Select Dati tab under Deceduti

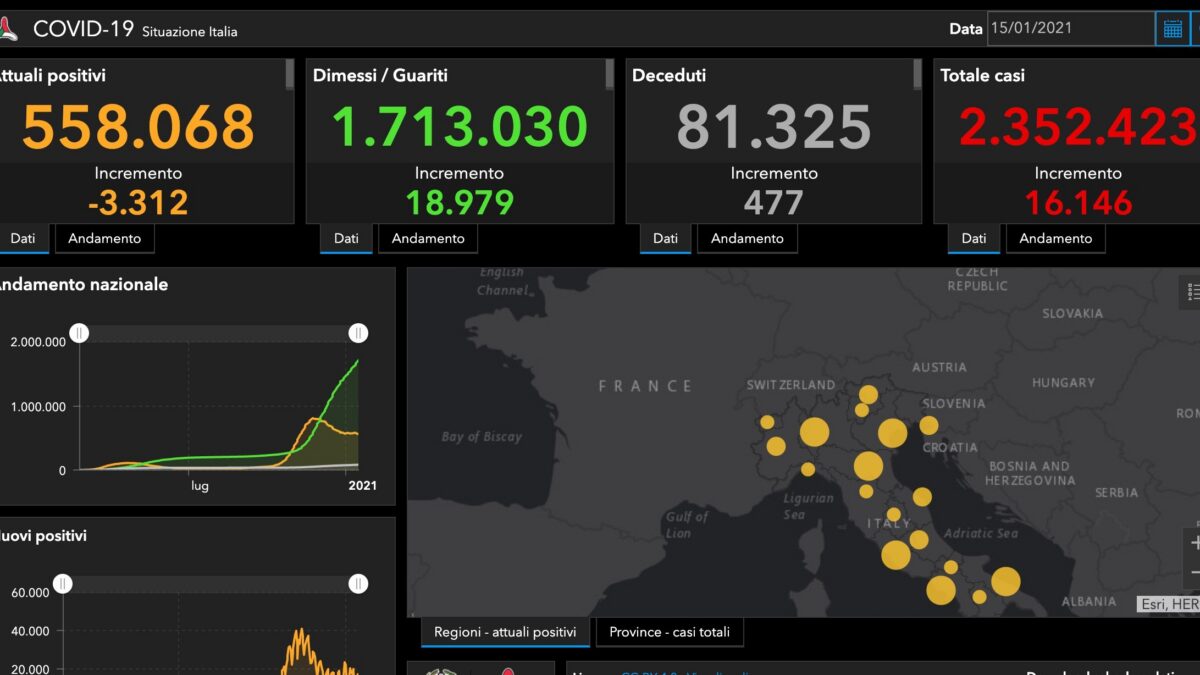coord(665,238)
